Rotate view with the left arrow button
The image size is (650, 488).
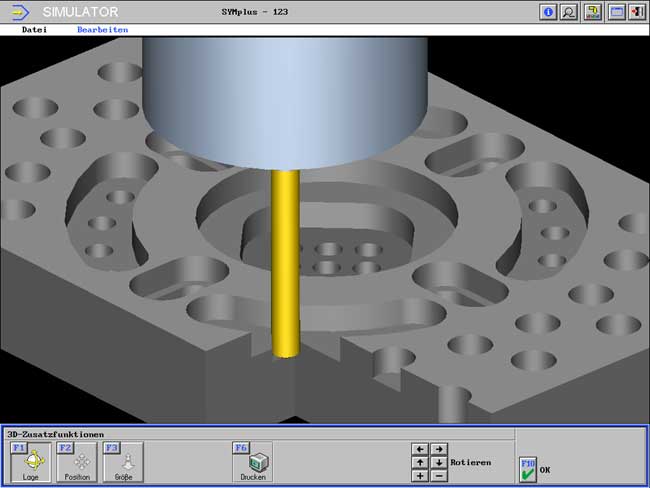tap(420, 450)
